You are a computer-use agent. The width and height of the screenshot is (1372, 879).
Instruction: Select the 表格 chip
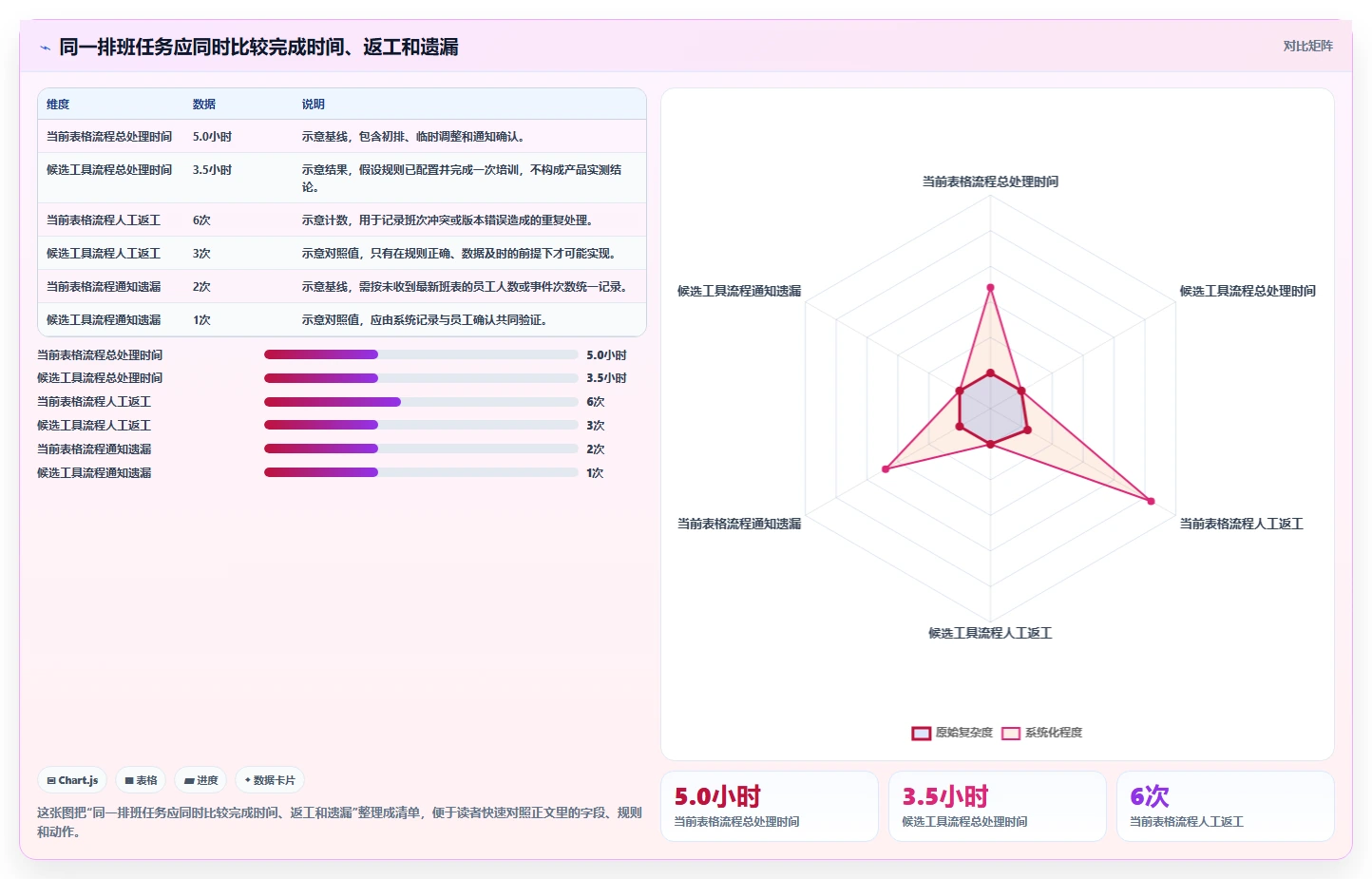(x=141, y=780)
